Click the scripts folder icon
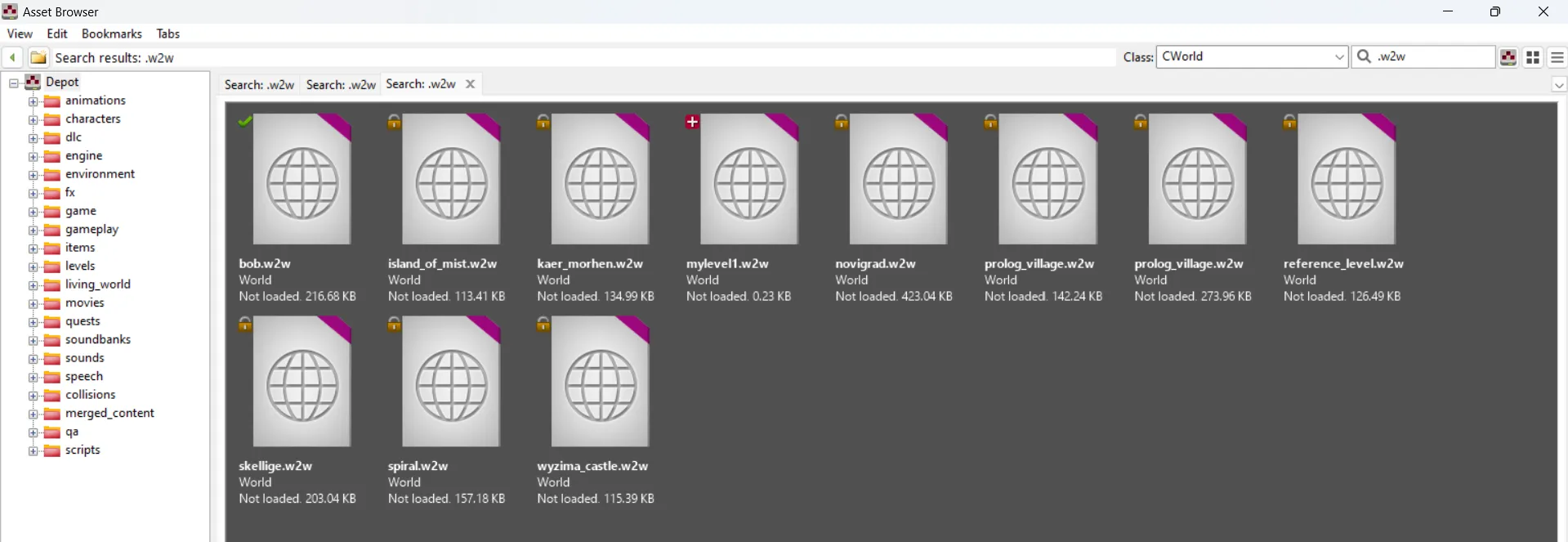 coord(52,450)
